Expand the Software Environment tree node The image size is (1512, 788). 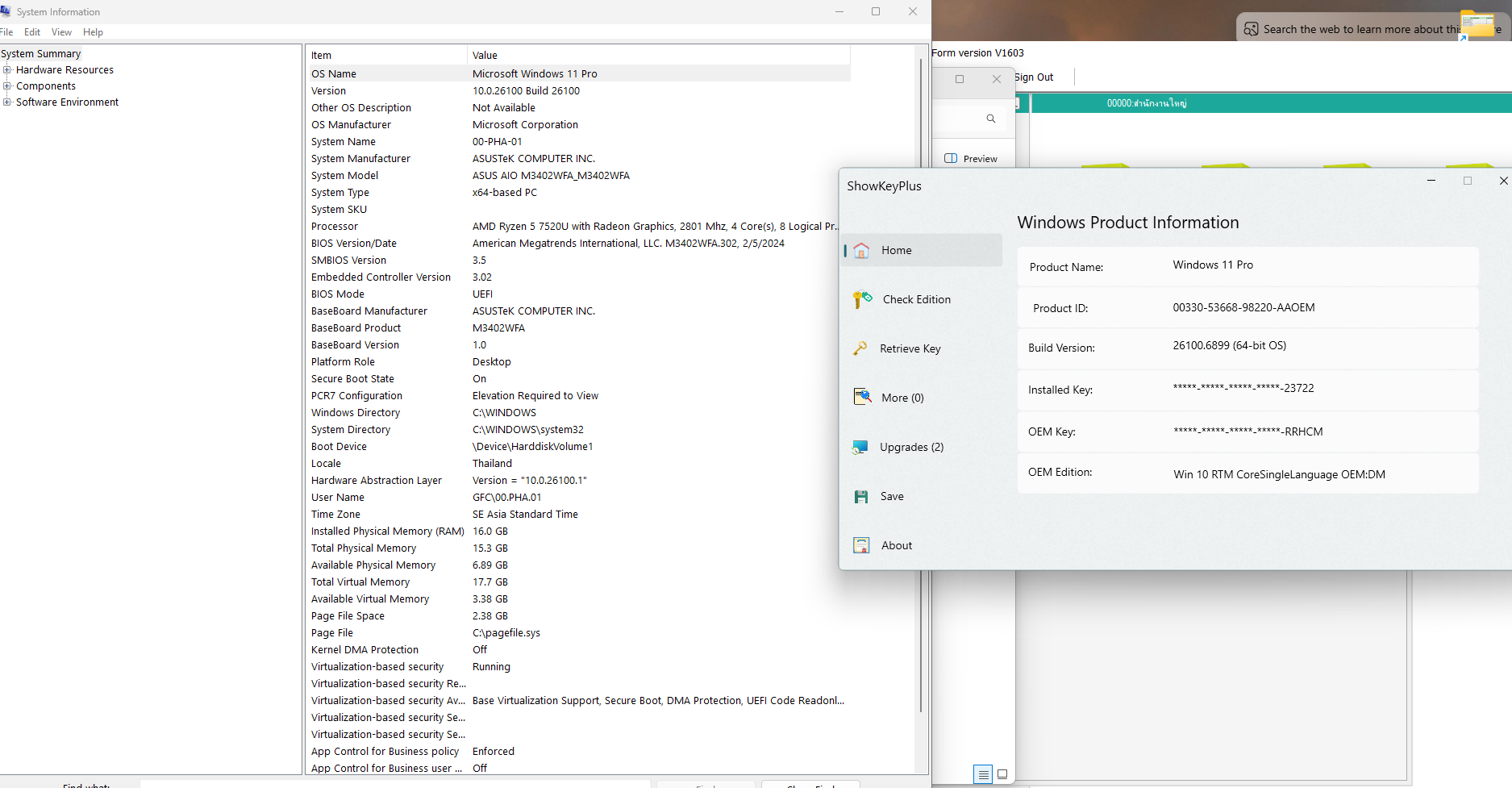7,102
